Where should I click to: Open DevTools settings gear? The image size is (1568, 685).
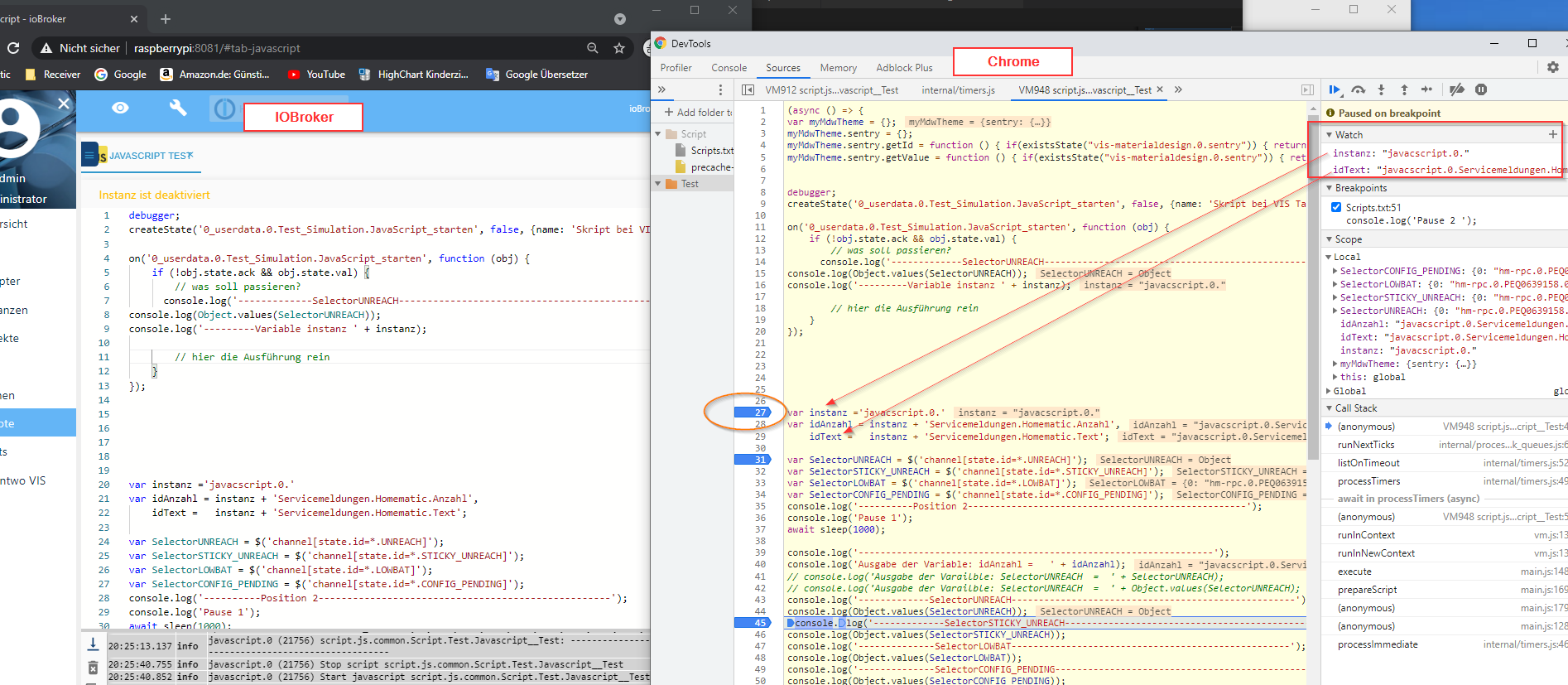point(1553,67)
